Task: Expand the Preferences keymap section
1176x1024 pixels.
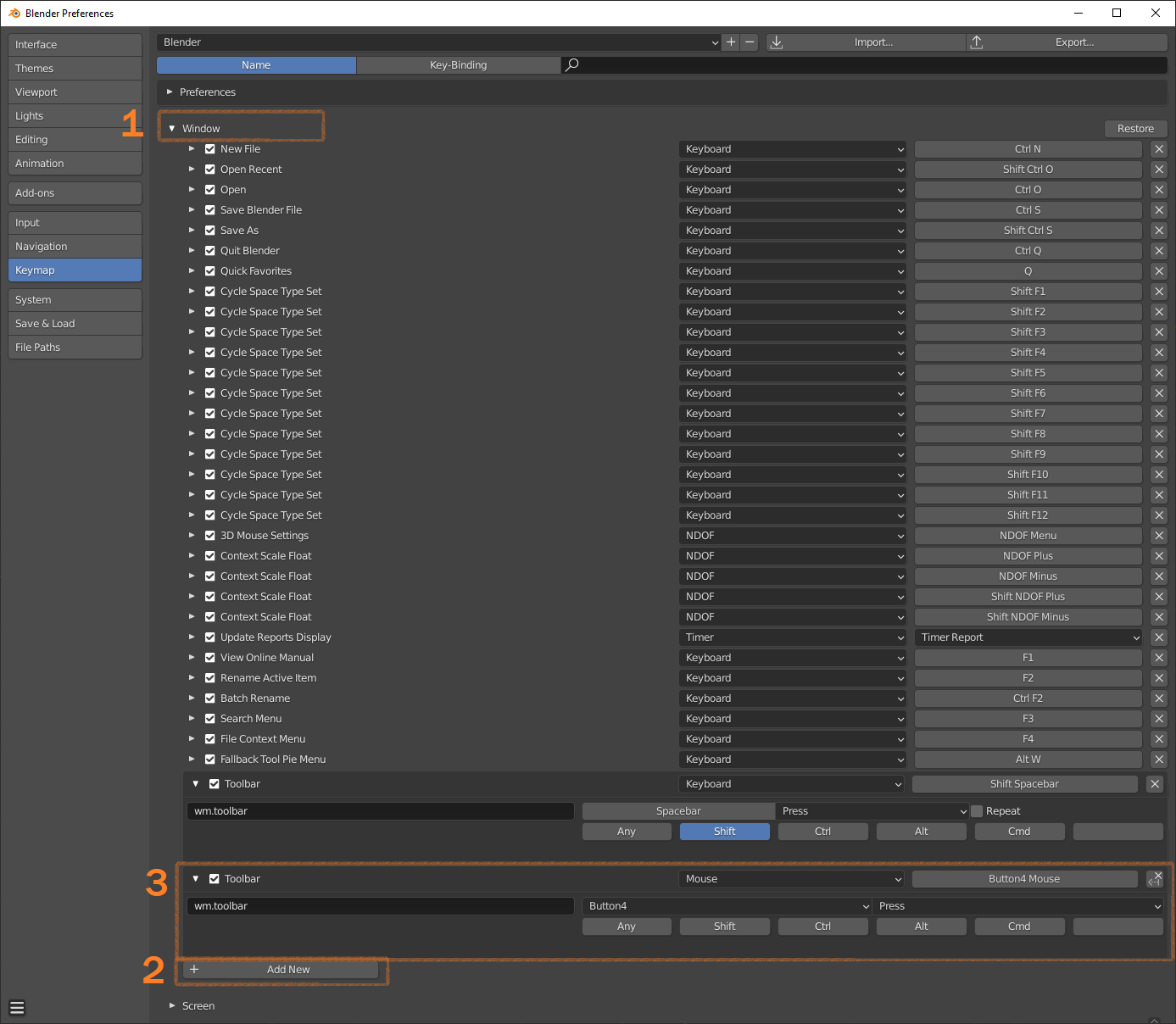Action: tap(170, 92)
